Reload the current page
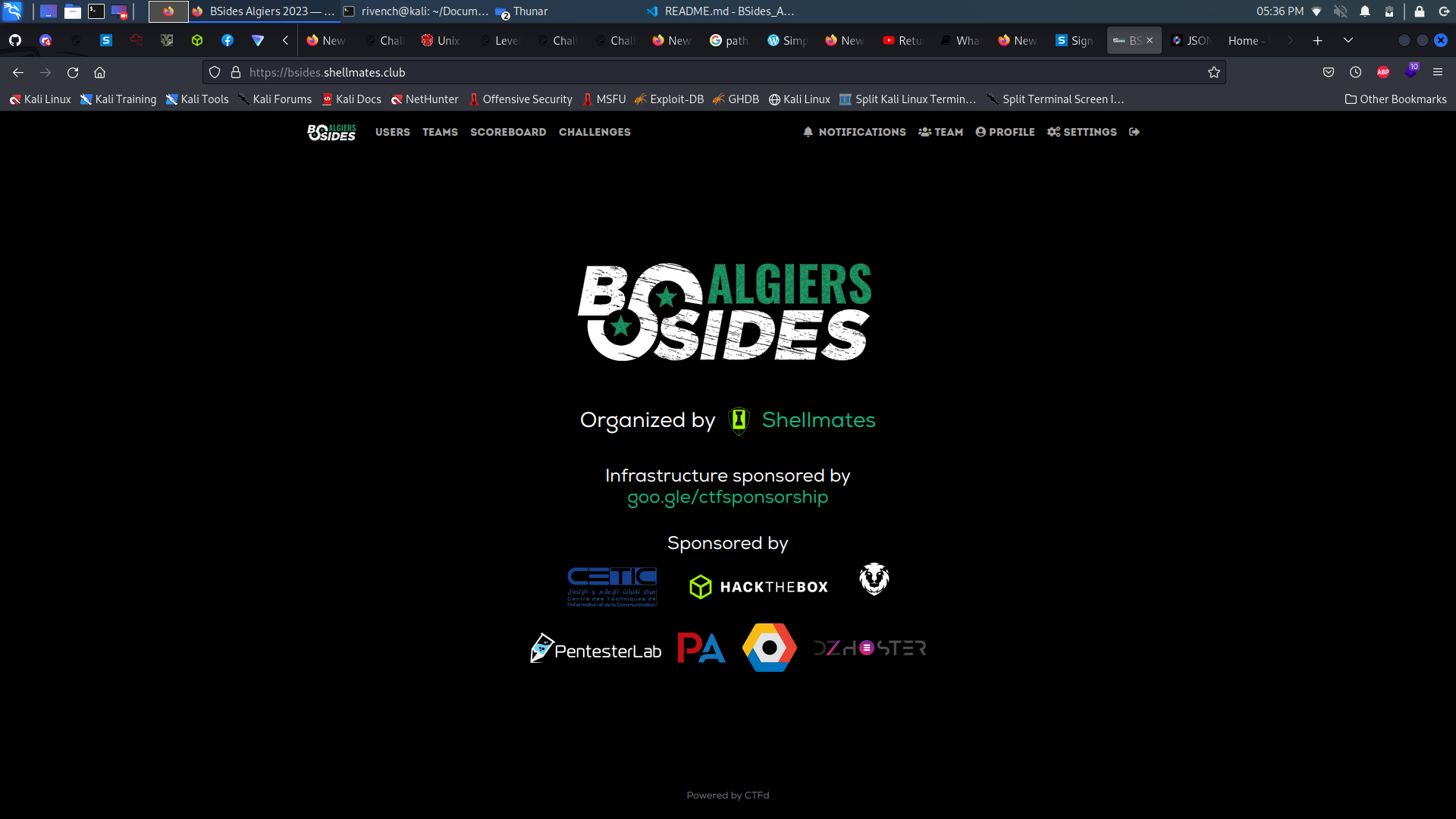1456x819 pixels. pyautogui.click(x=73, y=72)
